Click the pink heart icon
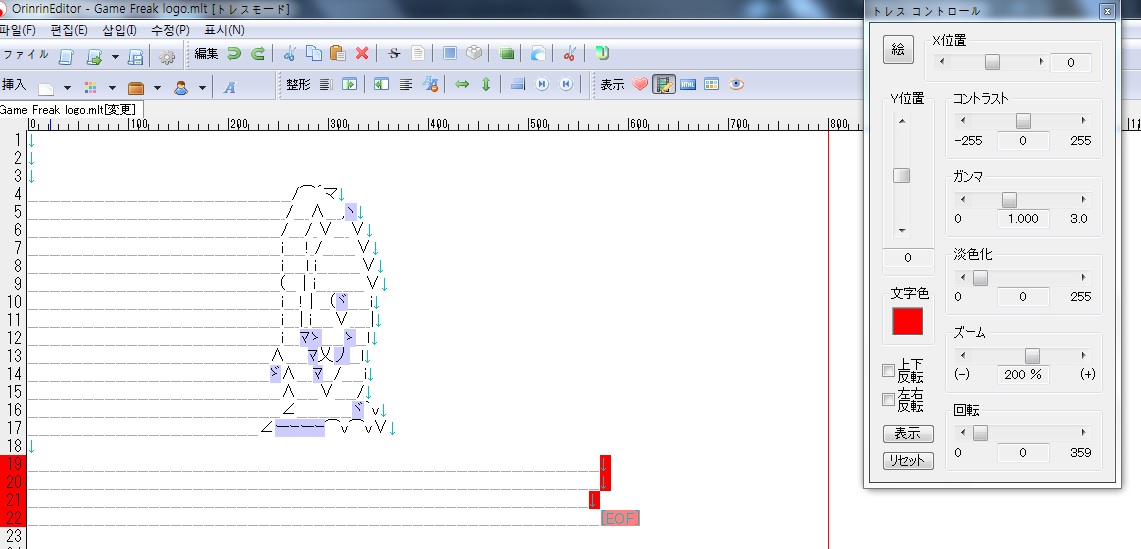 click(x=640, y=85)
